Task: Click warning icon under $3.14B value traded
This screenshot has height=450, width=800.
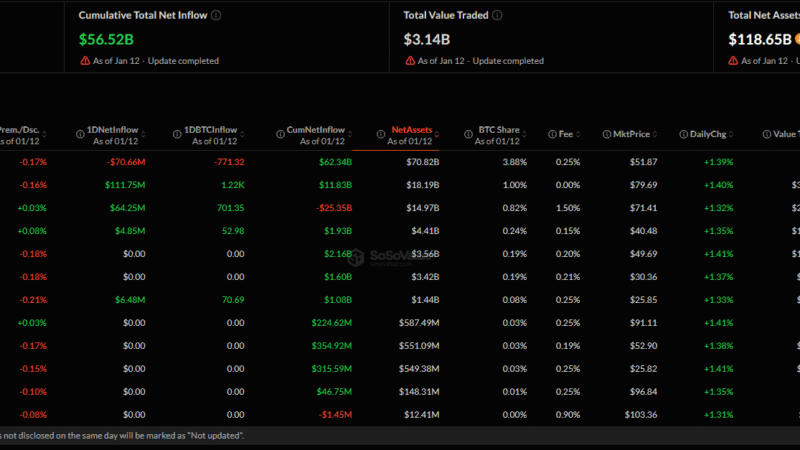Action: 409,61
